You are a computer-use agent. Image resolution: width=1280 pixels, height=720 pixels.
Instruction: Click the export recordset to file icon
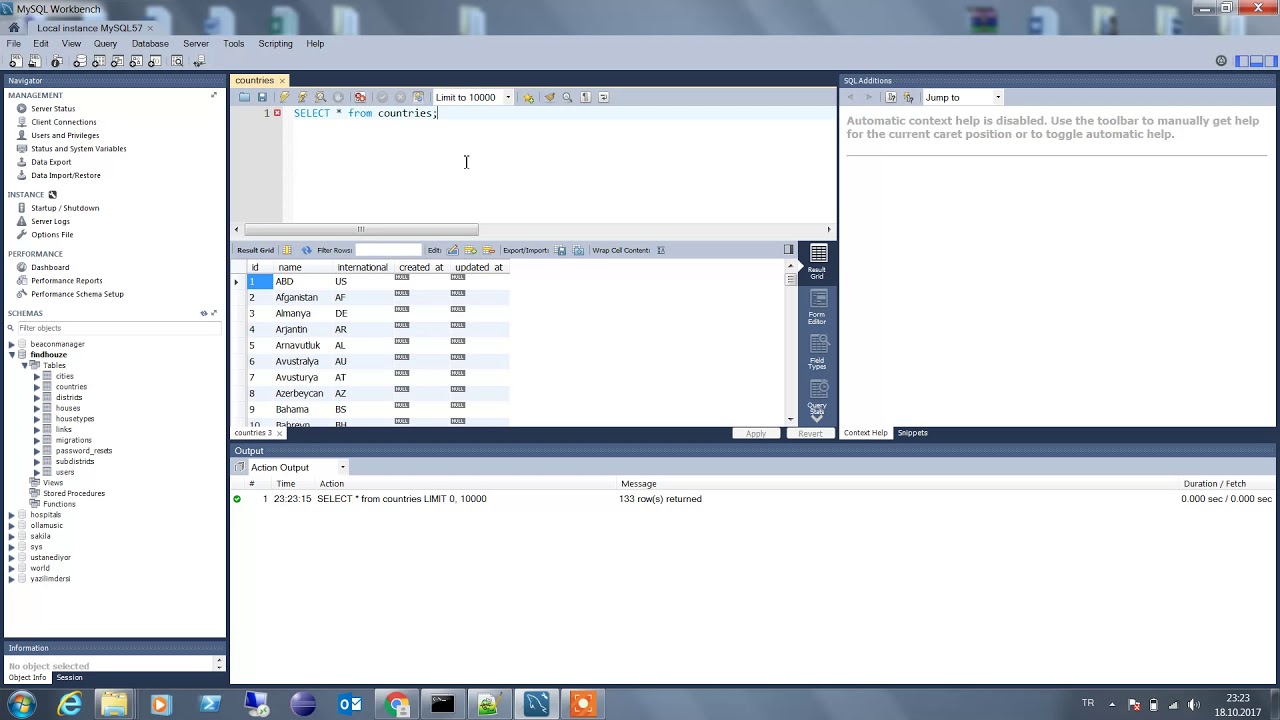(561, 250)
